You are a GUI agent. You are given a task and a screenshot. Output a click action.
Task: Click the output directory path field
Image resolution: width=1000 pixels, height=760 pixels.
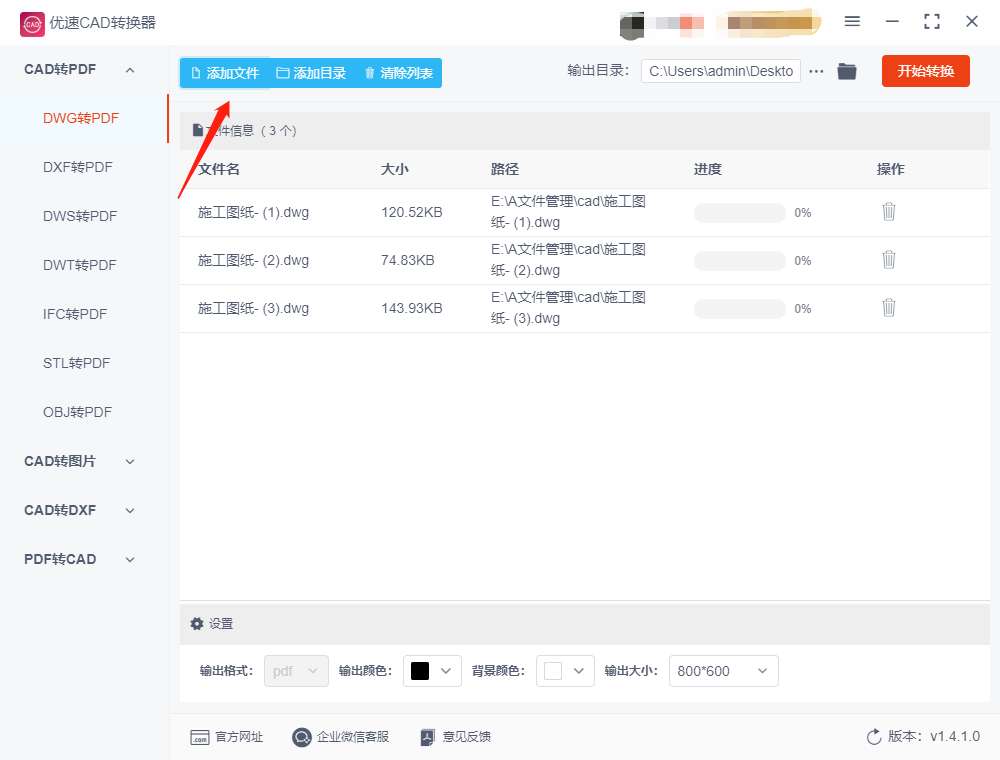point(721,71)
